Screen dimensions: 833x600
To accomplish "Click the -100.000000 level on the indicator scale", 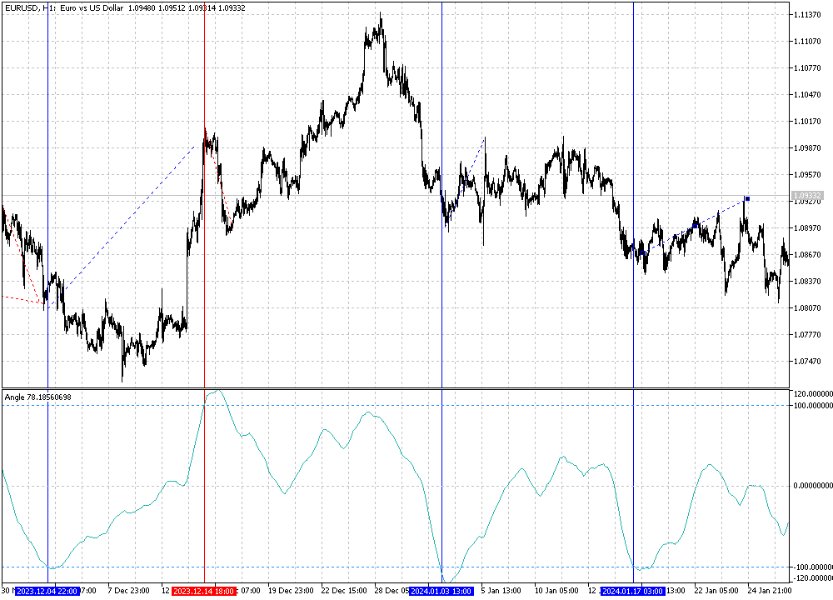I will (x=812, y=566).
